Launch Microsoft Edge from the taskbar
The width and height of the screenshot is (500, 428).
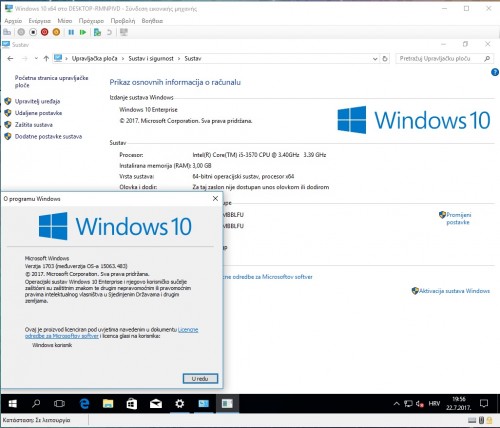(85, 404)
